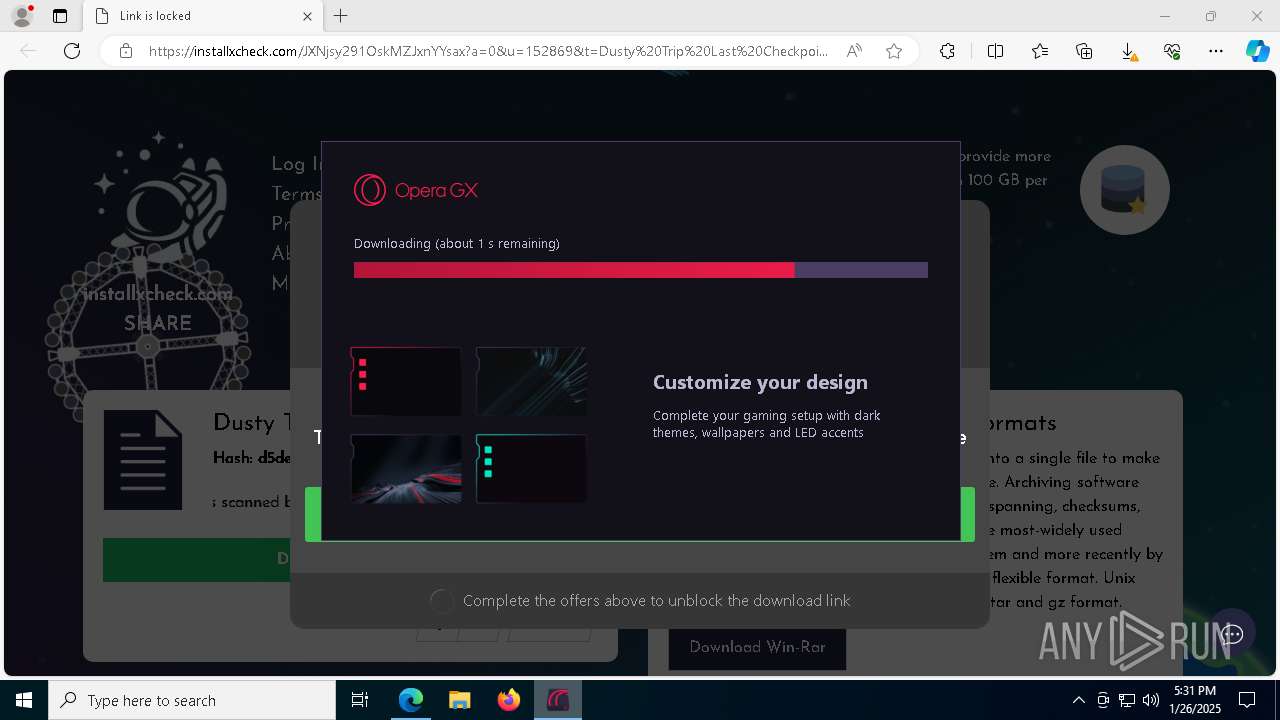The image size is (1280, 720).
Task: Click the cloud storage database icon
Action: (1124, 190)
